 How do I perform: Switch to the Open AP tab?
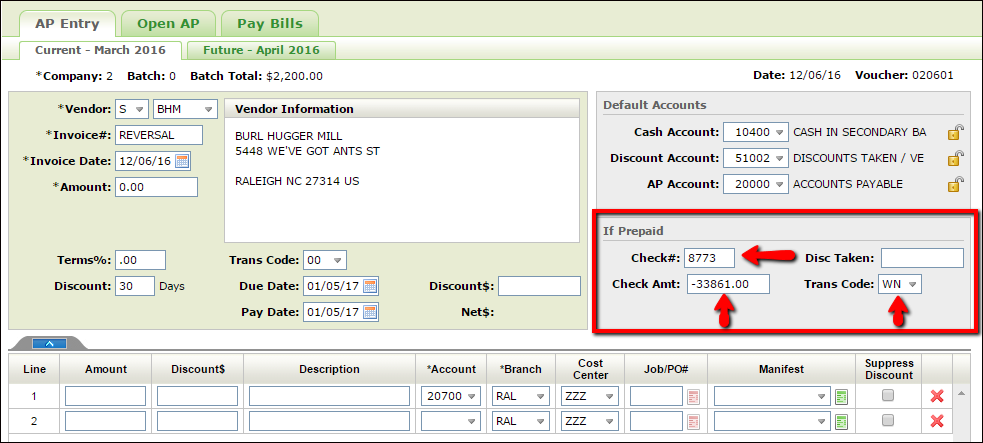pos(167,23)
